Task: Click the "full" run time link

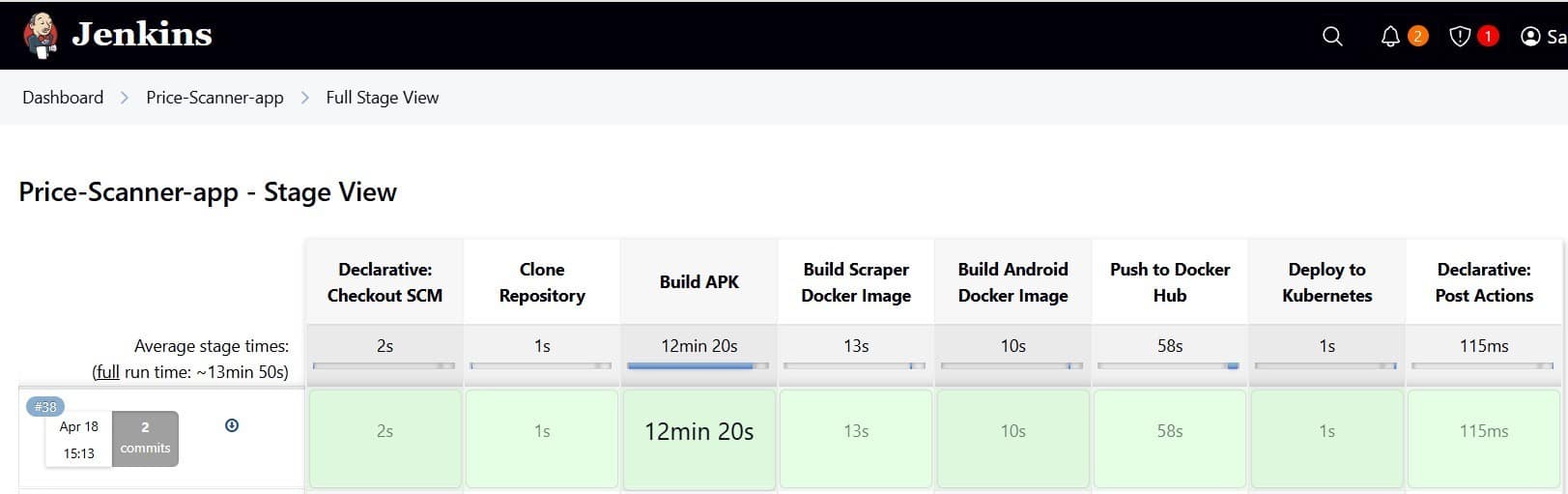Action: (106, 372)
